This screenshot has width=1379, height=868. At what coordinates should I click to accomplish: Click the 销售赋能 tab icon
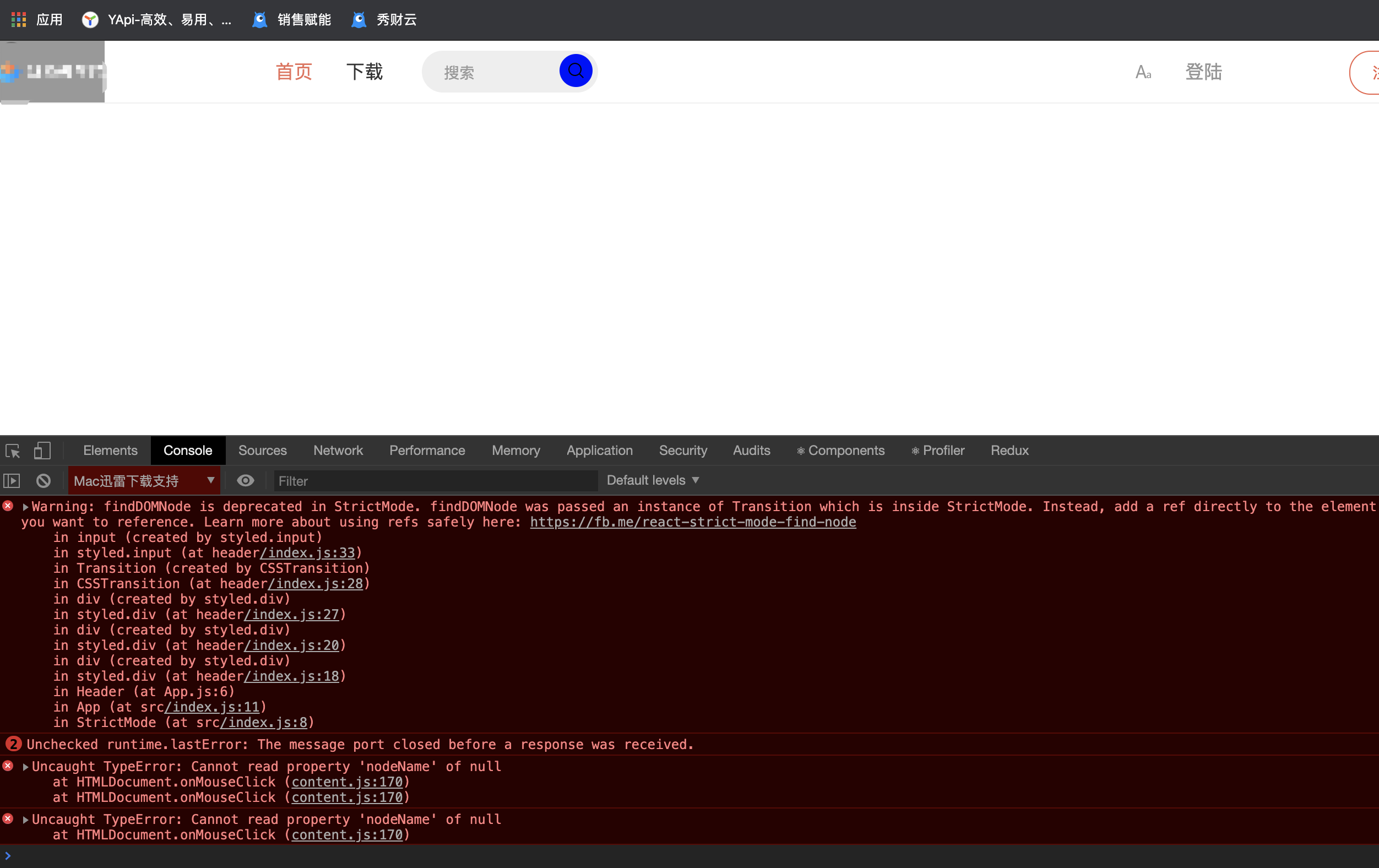259,18
